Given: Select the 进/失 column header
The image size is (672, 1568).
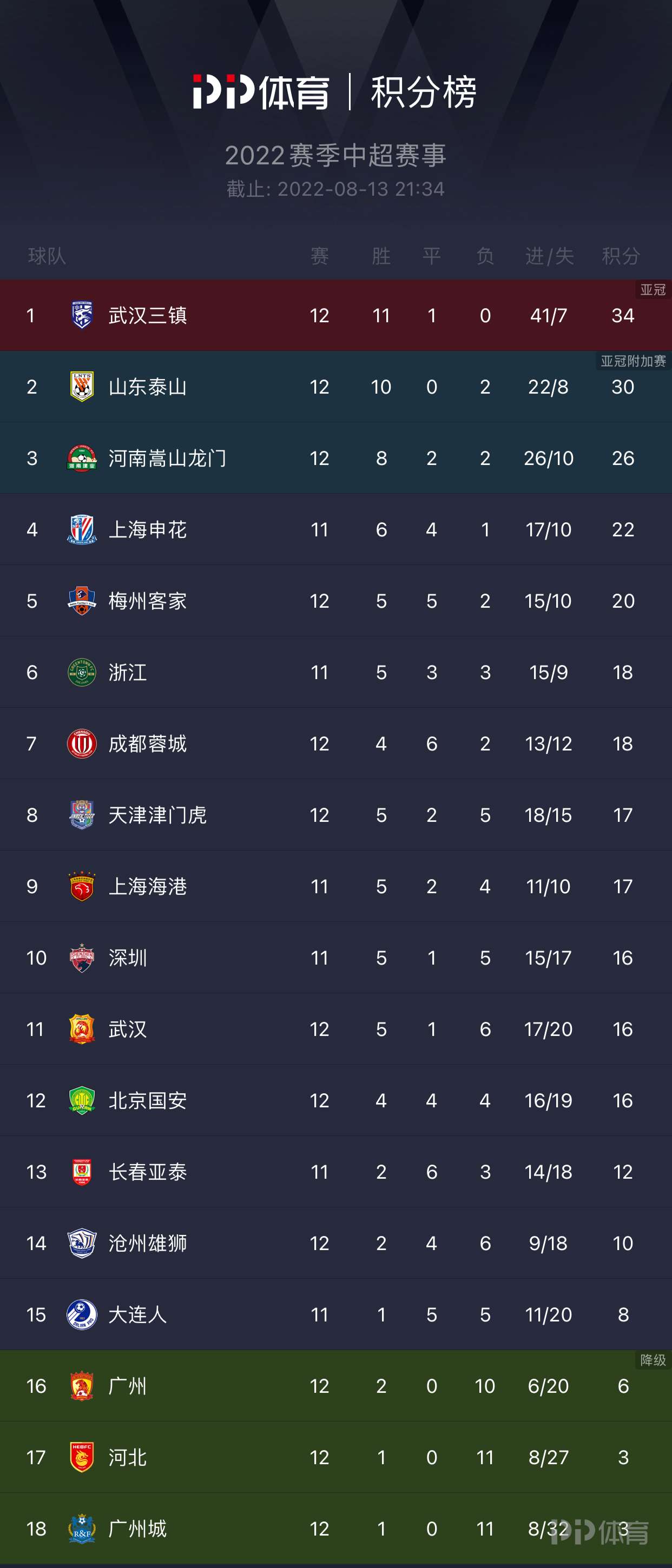Looking at the screenshot, I should (x=549, y=256).
